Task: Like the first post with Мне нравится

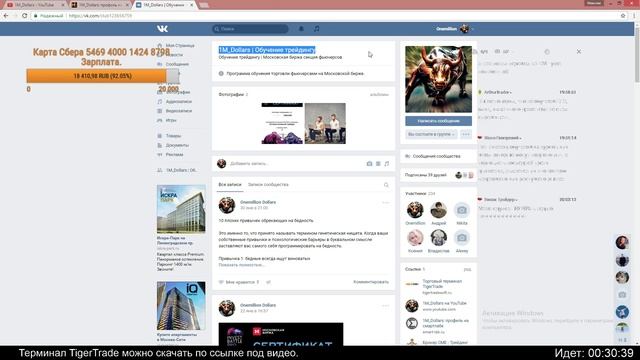Action: (239, 282)
